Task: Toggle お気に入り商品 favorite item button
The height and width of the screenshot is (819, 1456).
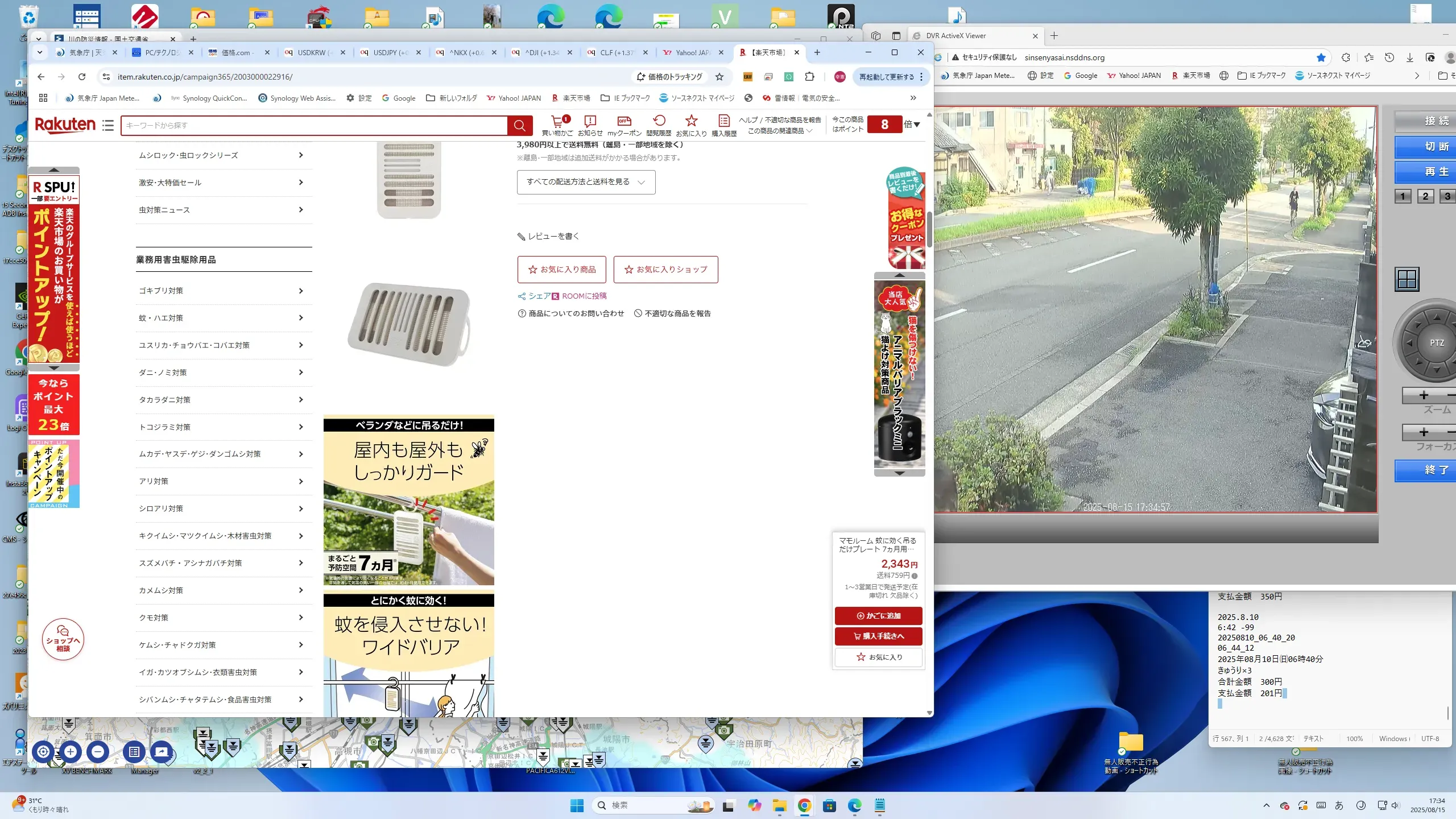Action: point(561,269)
